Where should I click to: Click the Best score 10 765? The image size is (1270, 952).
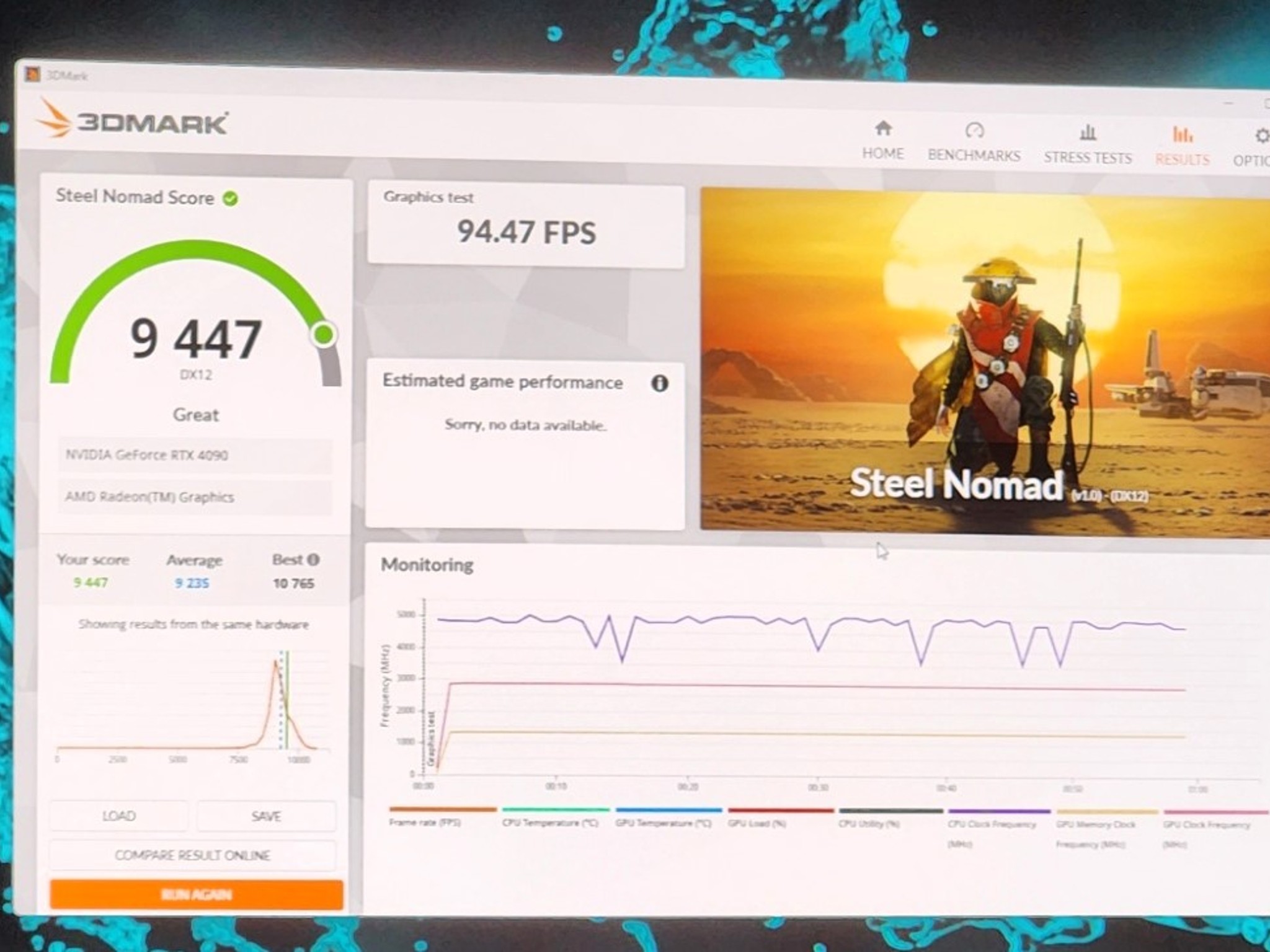coord(293,583)
